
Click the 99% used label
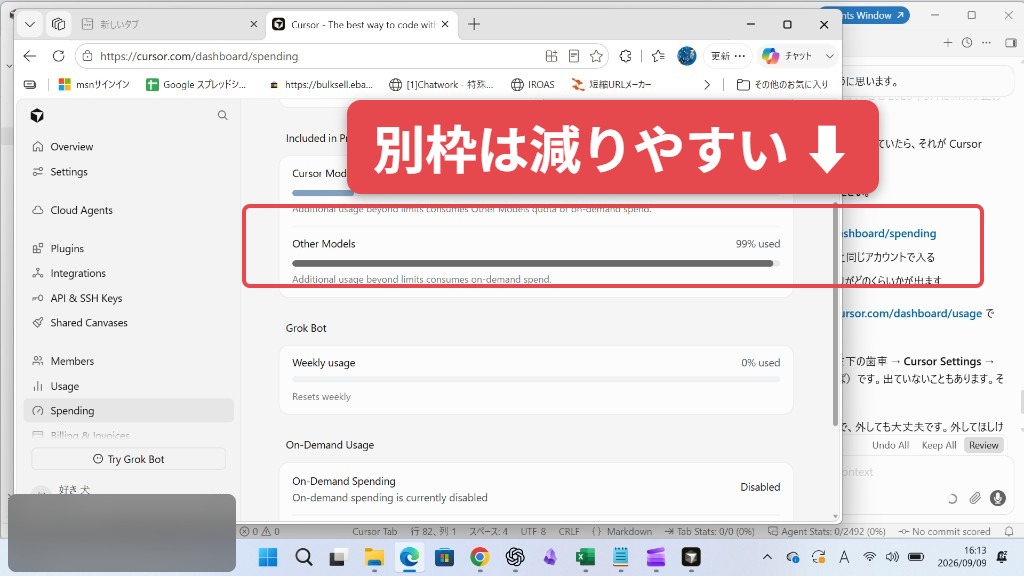[x=758, y=244]
